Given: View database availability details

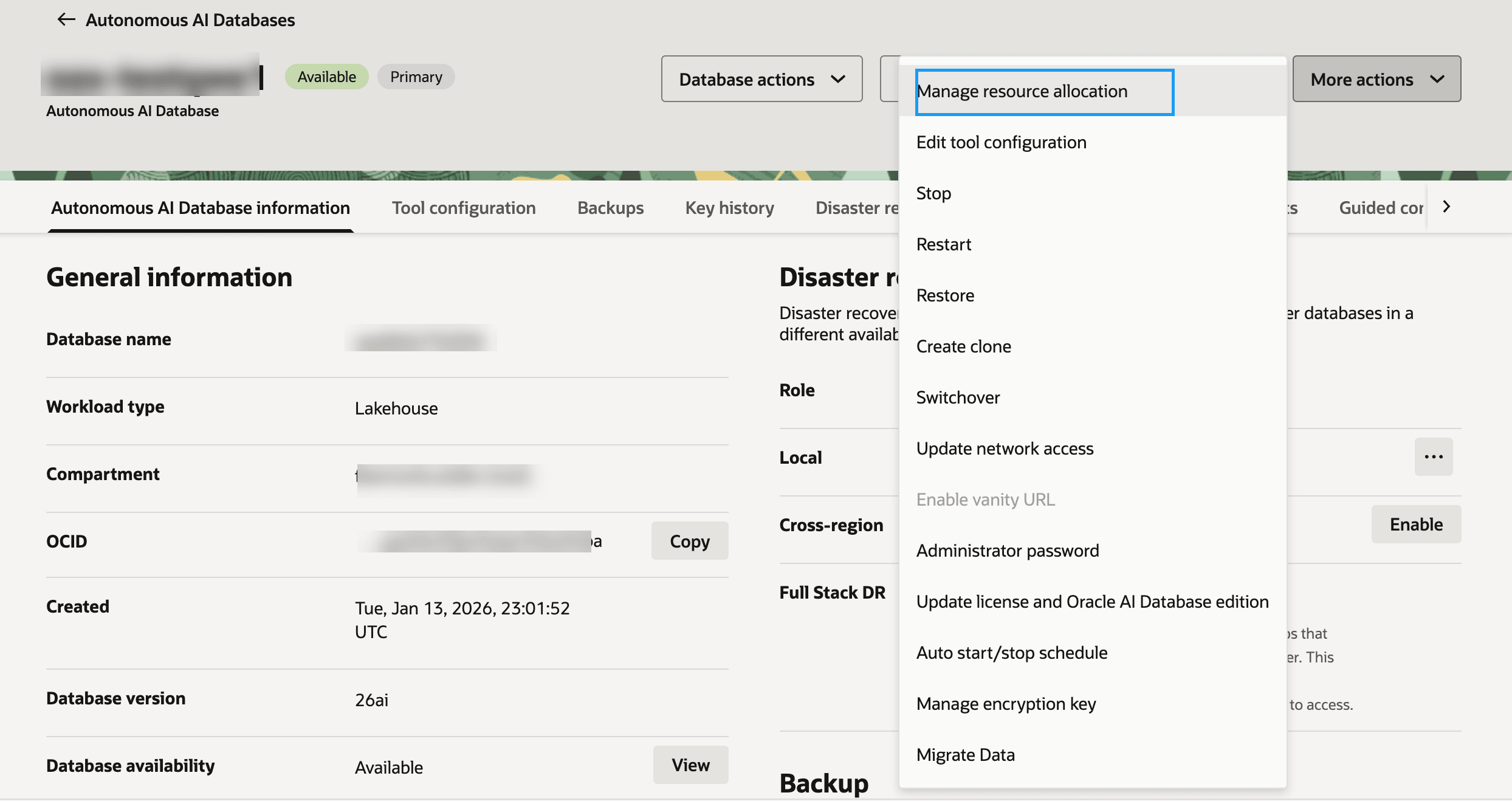Looking at the screenshot, I should [690, 765].
